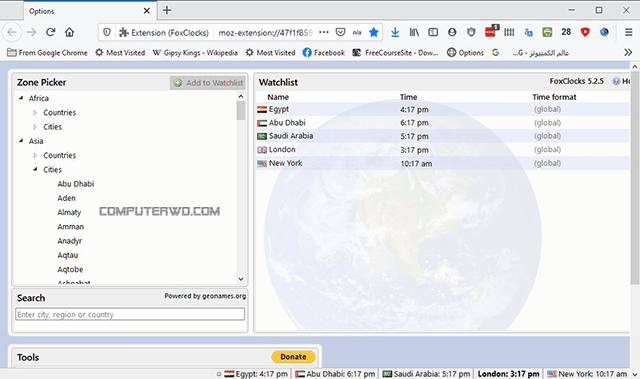Select the Options tab
This screenshot has height=379, width=640.
(x=90, y=11)
